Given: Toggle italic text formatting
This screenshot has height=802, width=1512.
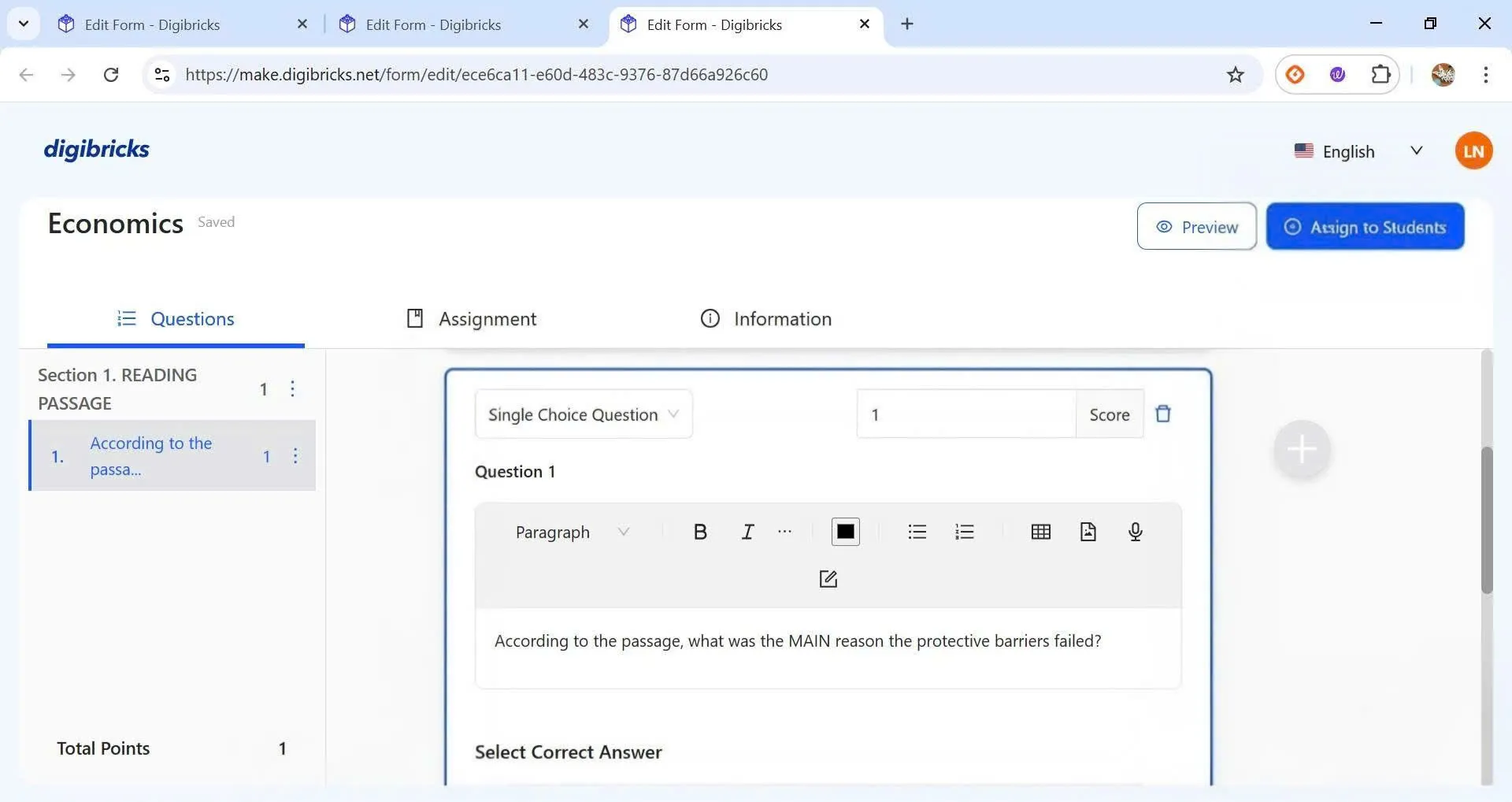Looking at the screenshot, I should [x=747, y=532].
